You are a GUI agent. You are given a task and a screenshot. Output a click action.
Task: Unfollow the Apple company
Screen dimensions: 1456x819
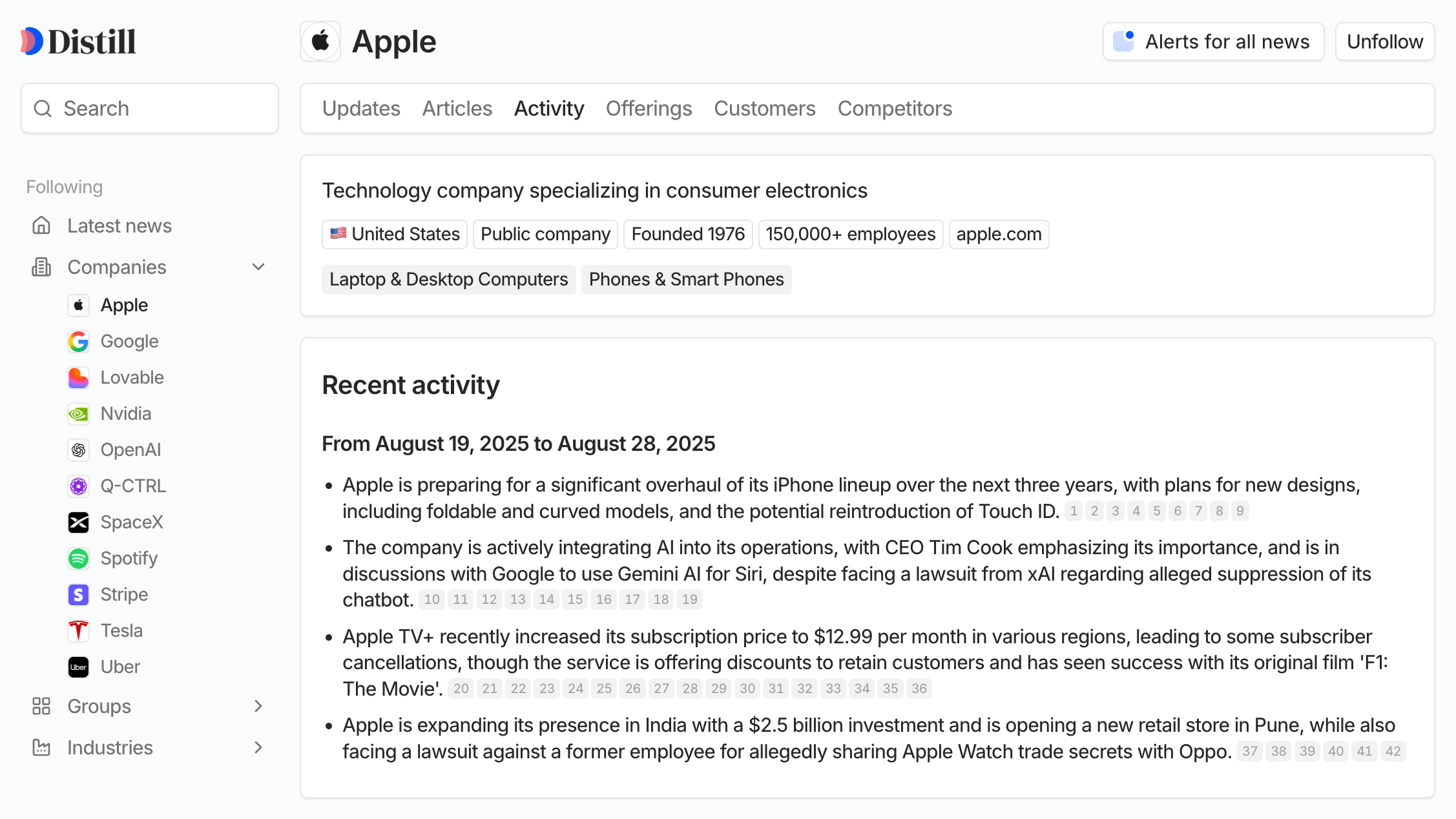[x=1384, y=41]
